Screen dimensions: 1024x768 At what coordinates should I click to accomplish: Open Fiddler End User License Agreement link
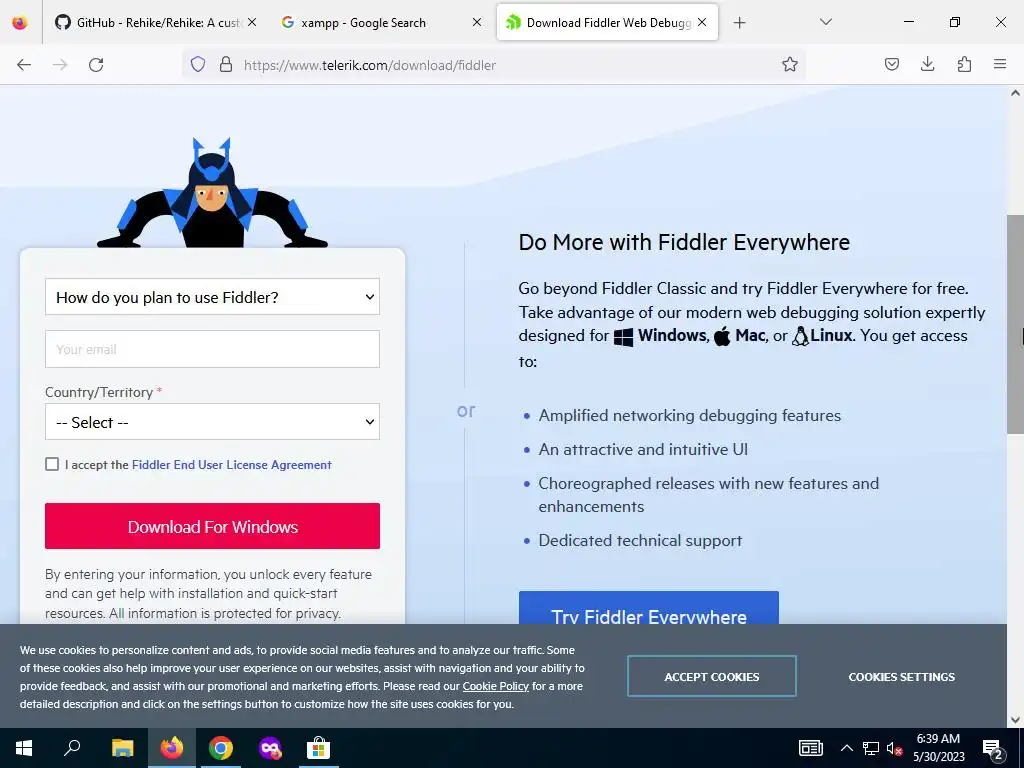(x=232, y=465)
